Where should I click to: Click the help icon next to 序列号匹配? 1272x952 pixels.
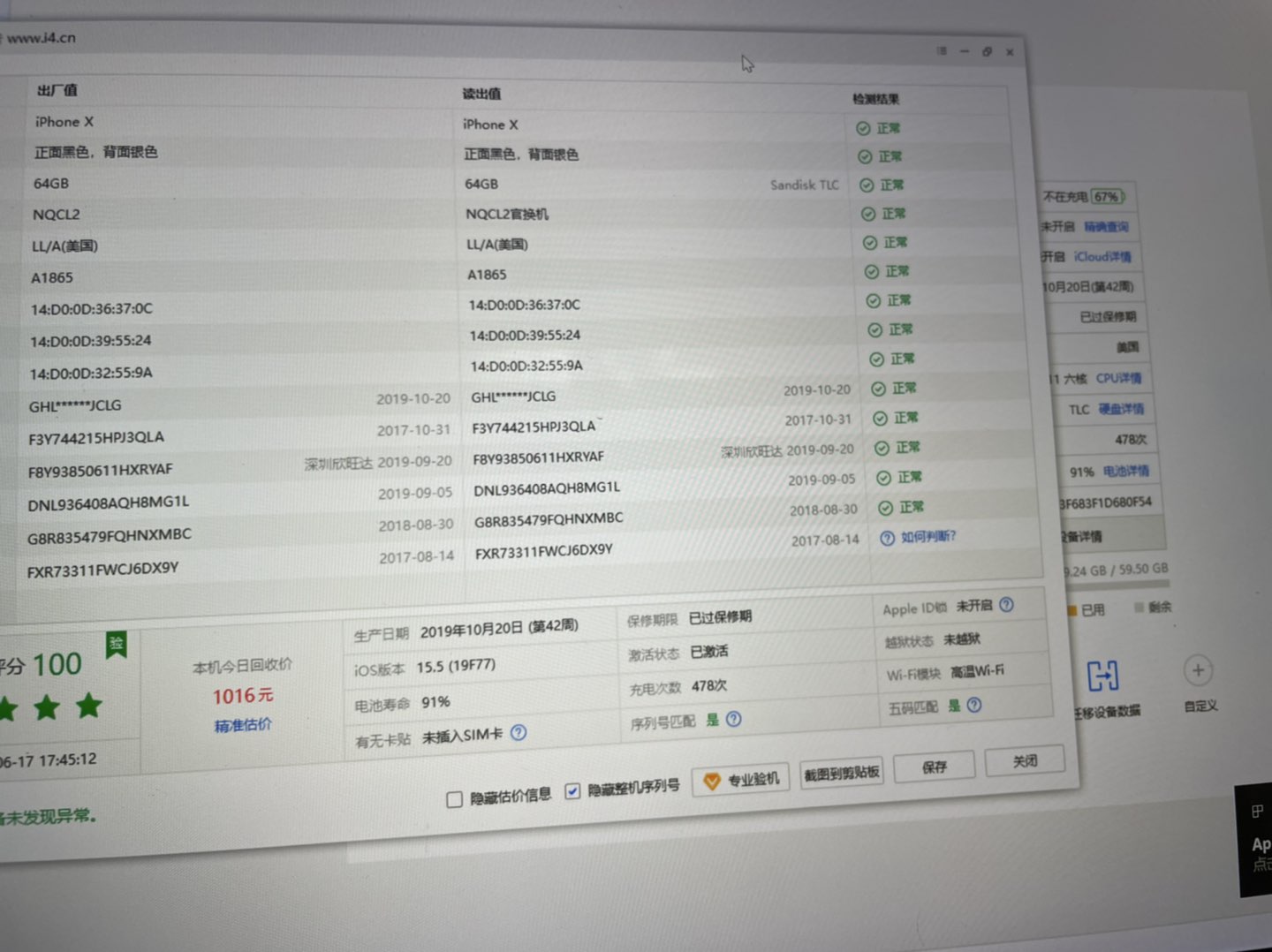click(x=733, y=719)
